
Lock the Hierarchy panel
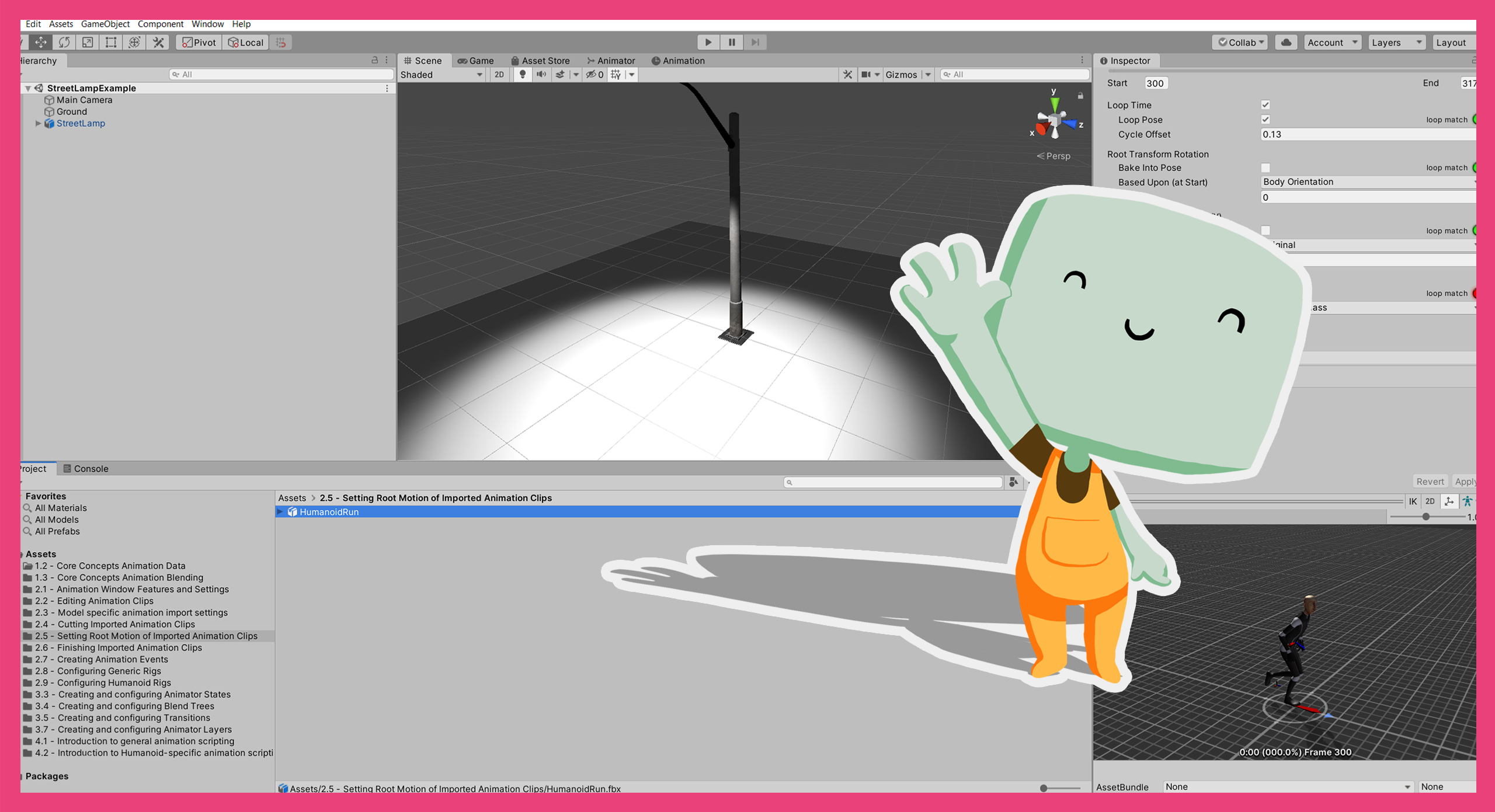click(x=375, y=60)
